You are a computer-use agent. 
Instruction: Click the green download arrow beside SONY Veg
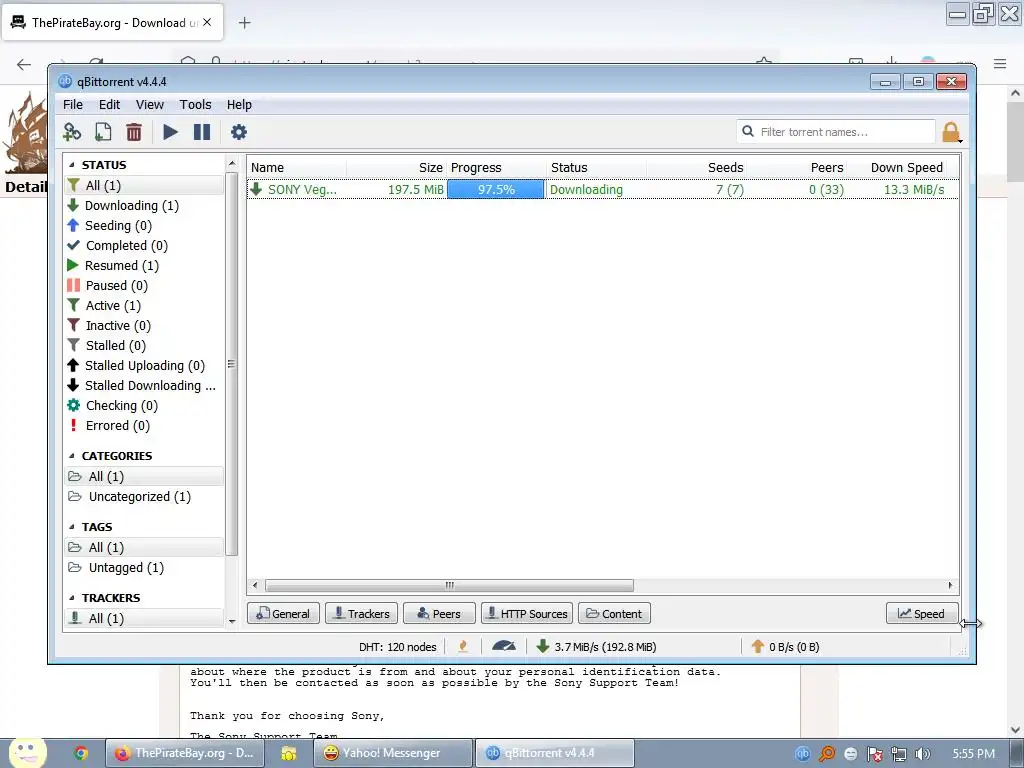point(257,189)
